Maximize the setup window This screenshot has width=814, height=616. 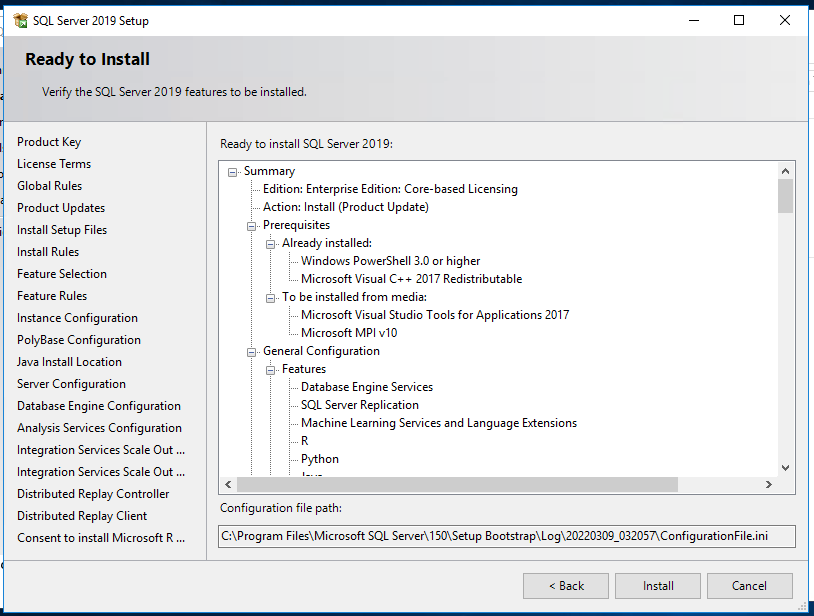(739, 20)
